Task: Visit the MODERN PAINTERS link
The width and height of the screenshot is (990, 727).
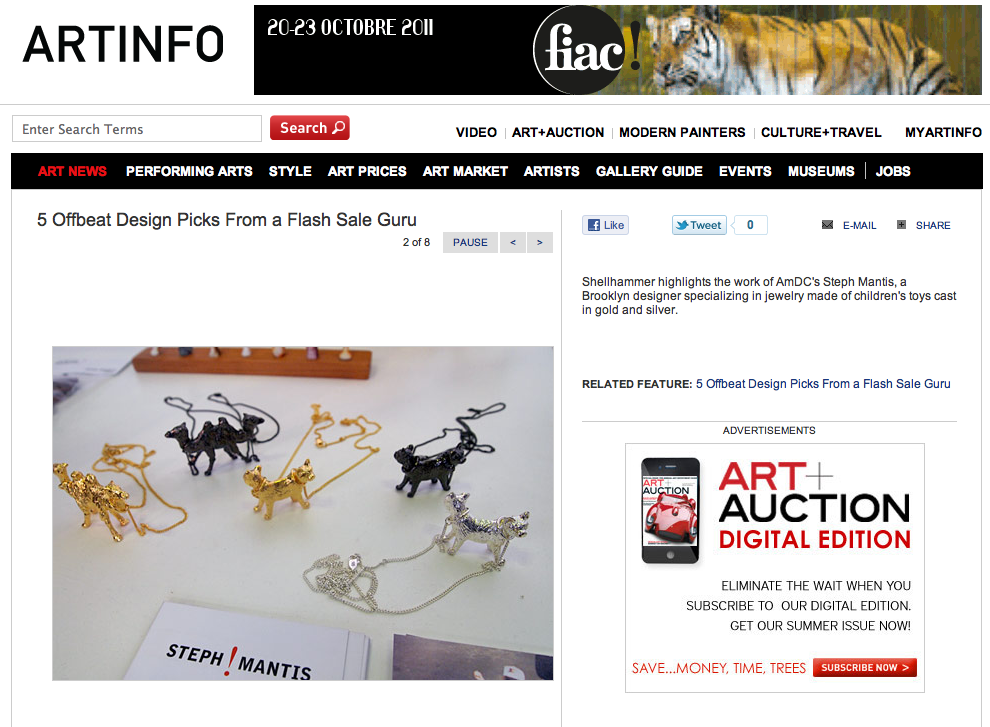Action: click(682, 133)
